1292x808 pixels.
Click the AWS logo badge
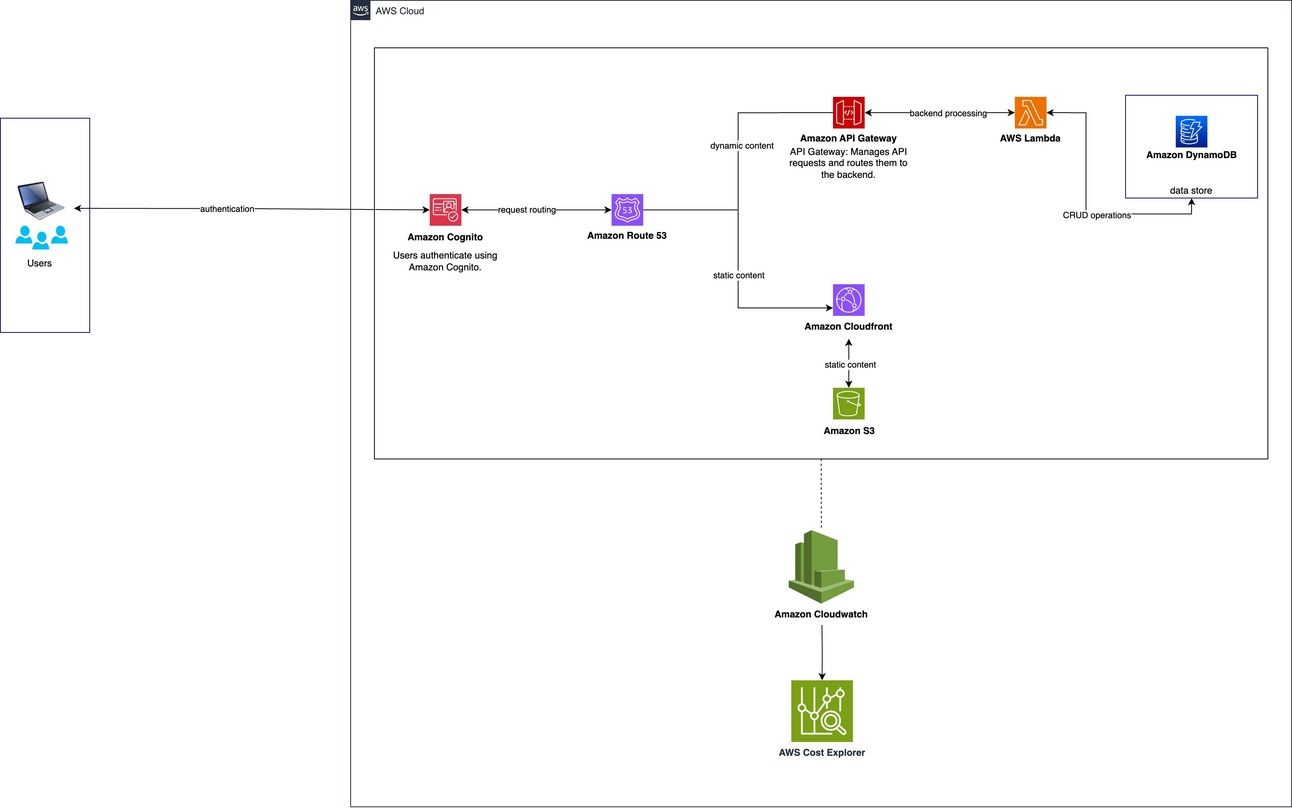click(x=360, y=10)
